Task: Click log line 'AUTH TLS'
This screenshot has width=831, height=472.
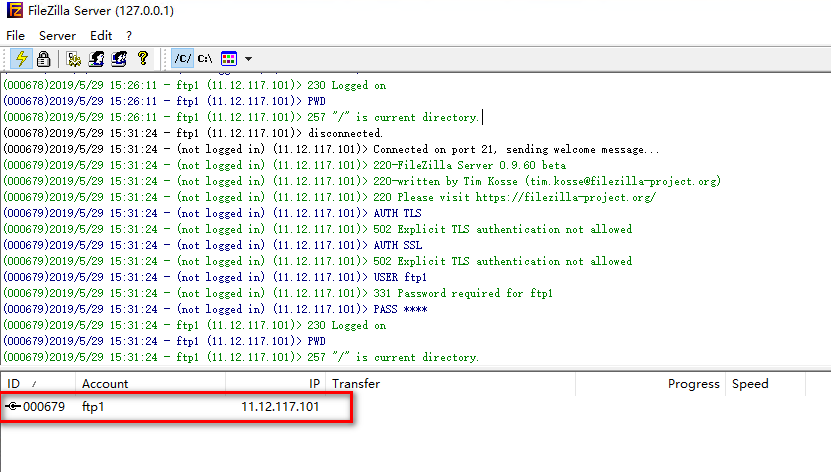Action: click(x=213, y=213)
